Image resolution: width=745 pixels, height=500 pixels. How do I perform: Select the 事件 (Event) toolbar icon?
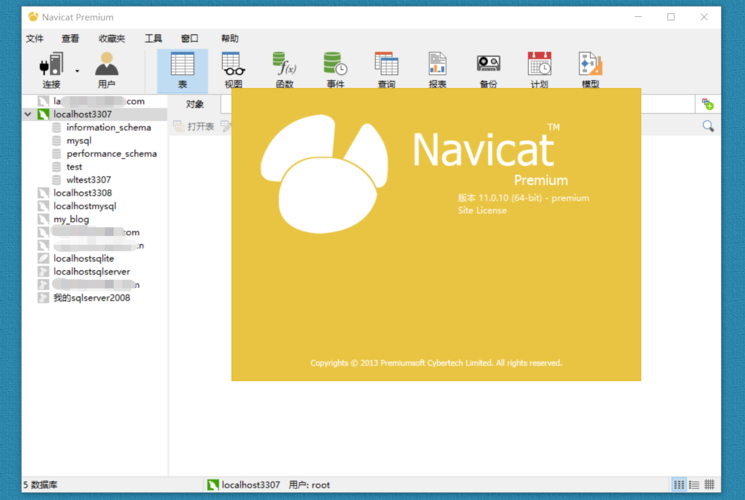pos(335,70)
